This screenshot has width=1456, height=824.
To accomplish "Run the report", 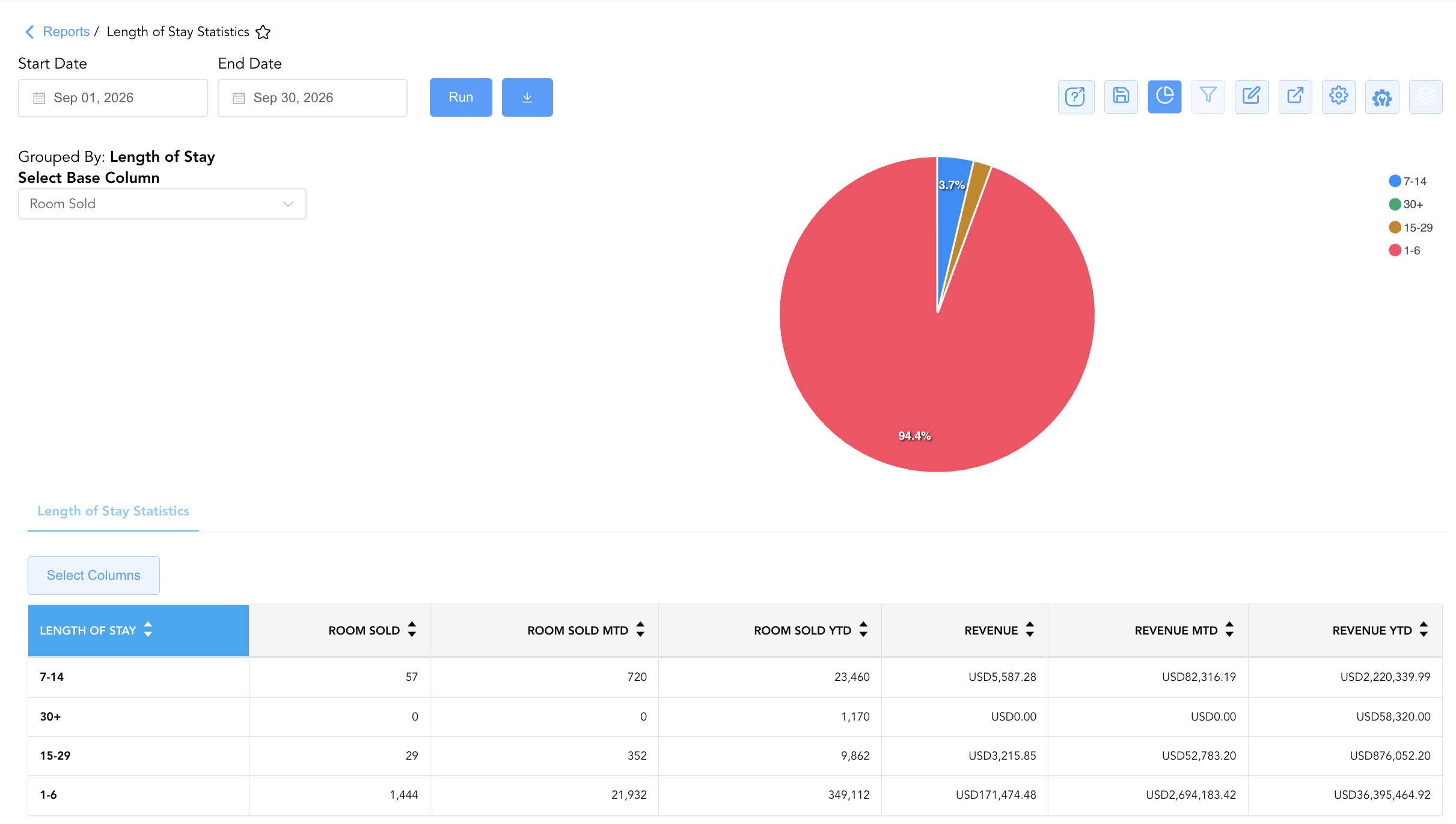I will [461, 97].
